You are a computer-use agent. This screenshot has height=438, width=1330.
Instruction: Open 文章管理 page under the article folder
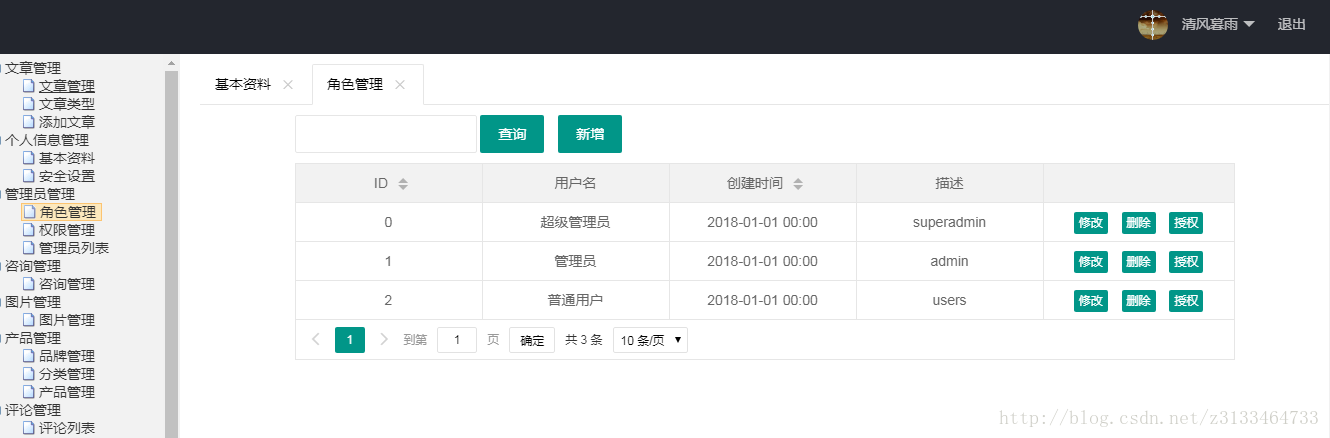[67, 86]
